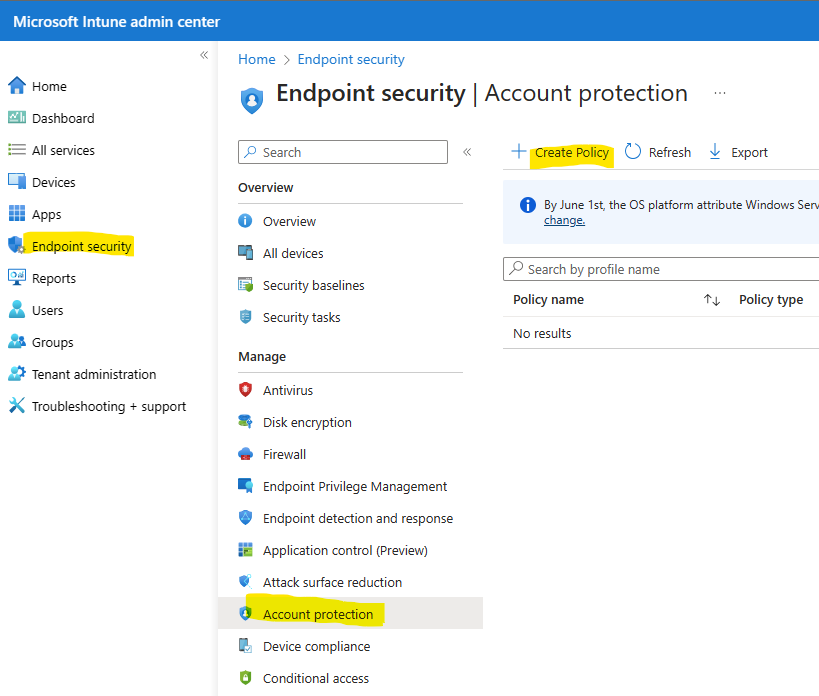Click the green Conditional access shield icon
The image size is (819, 696).
click(x=245, y=678)
